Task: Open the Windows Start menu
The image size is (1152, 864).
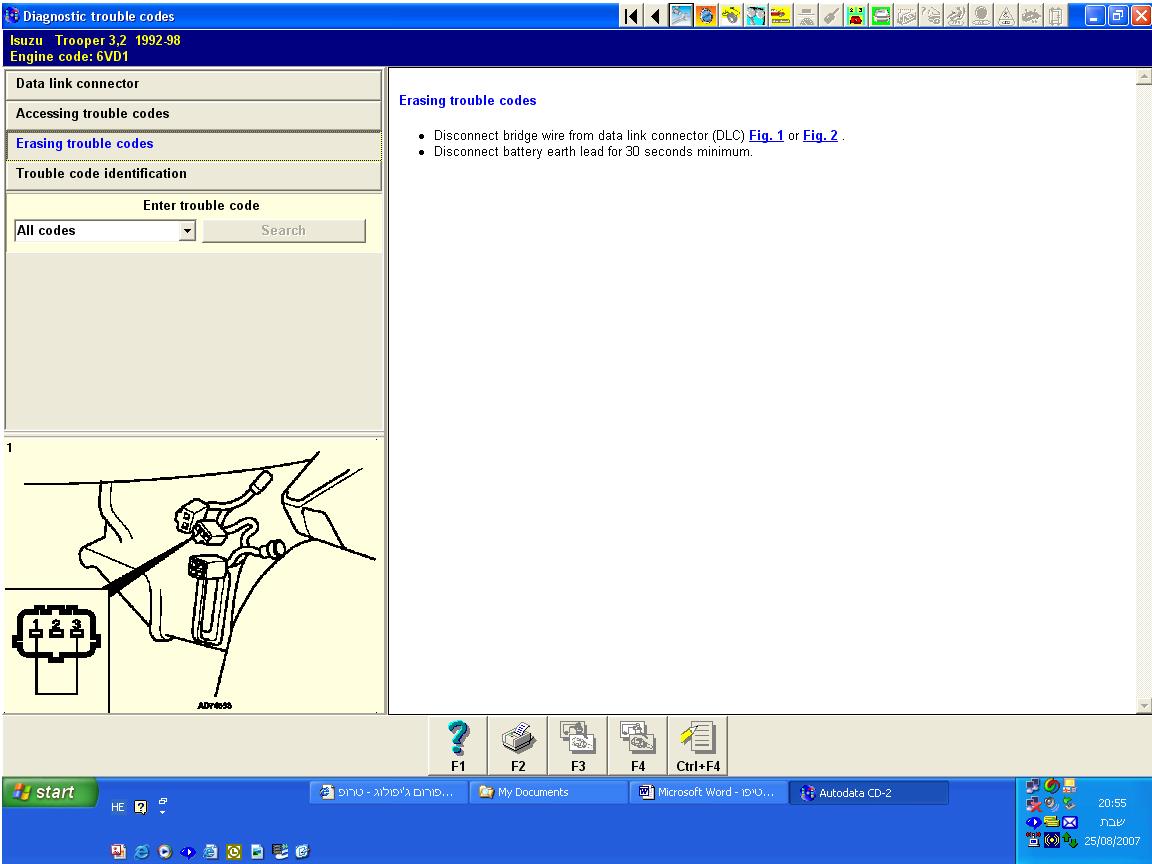Action: [x=49, y=793]
